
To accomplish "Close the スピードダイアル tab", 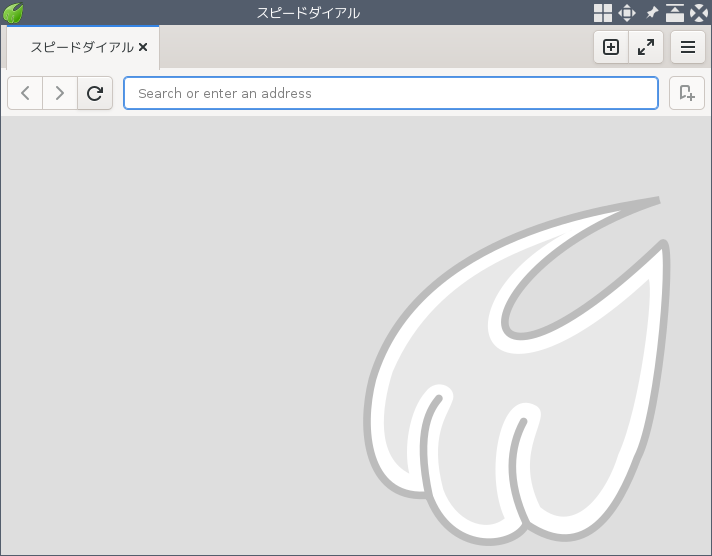I will (x=143, y=47).
